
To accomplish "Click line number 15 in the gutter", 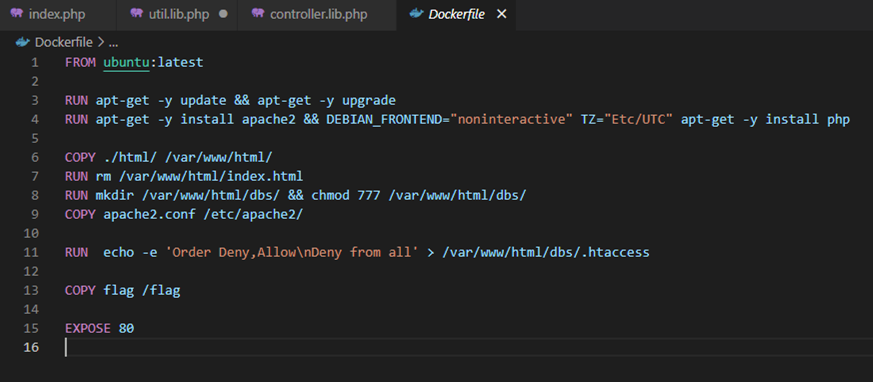I will pyautogui.click(x=32, y=328).
